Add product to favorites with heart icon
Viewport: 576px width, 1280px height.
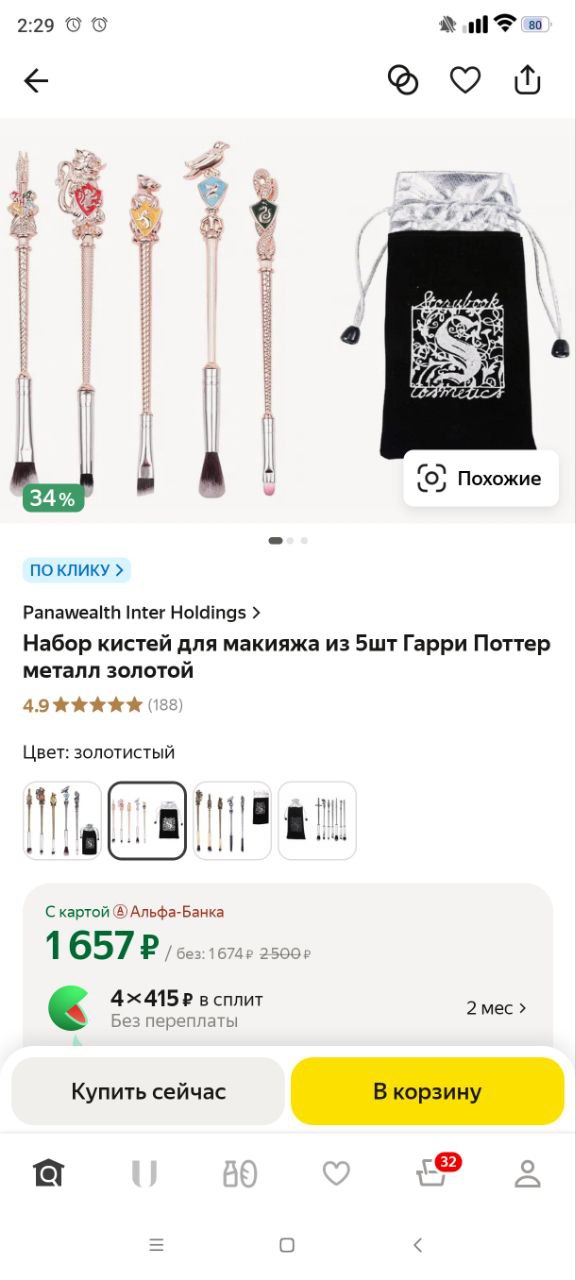(465, 80)
